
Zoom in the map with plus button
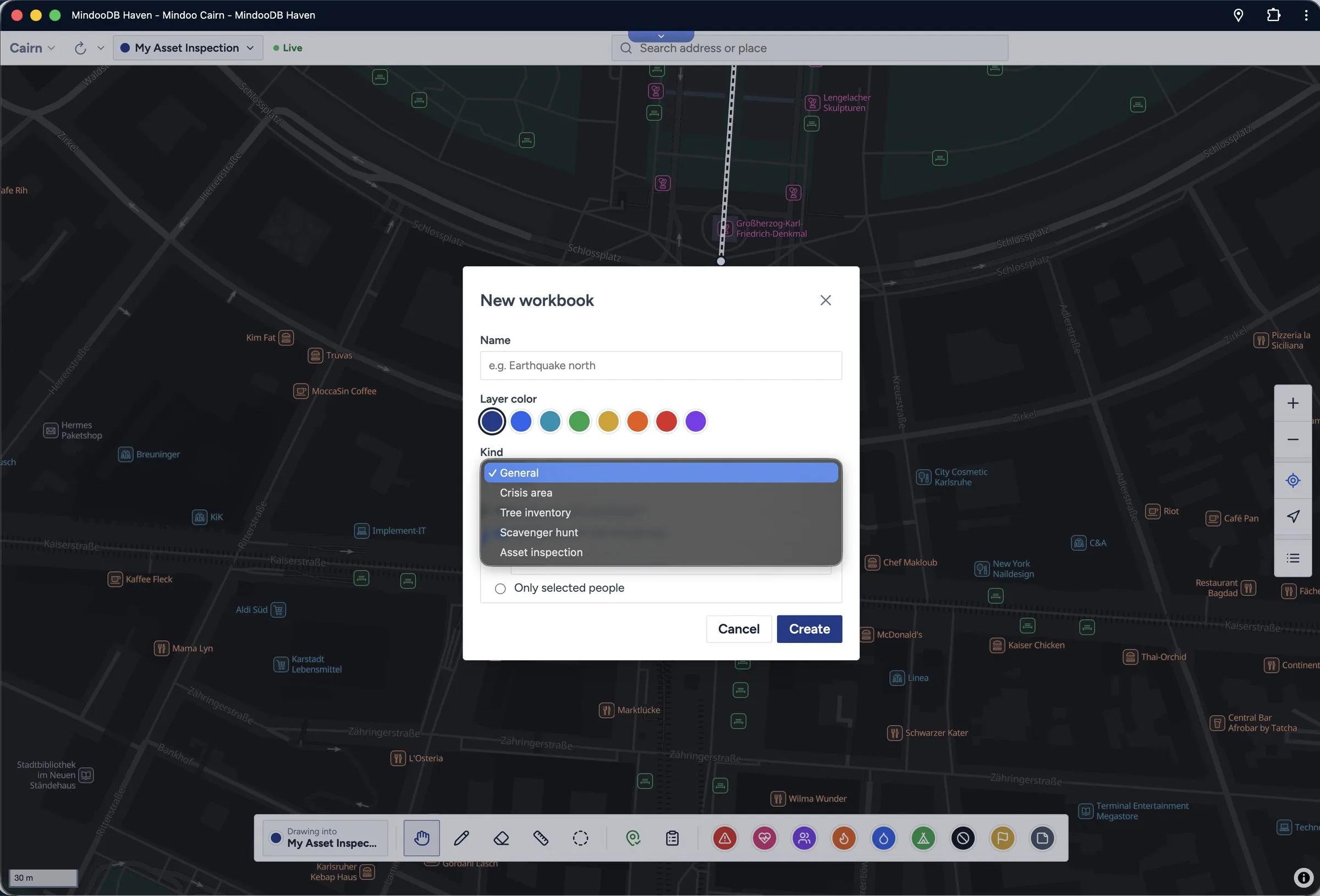tap(1292, 403)
